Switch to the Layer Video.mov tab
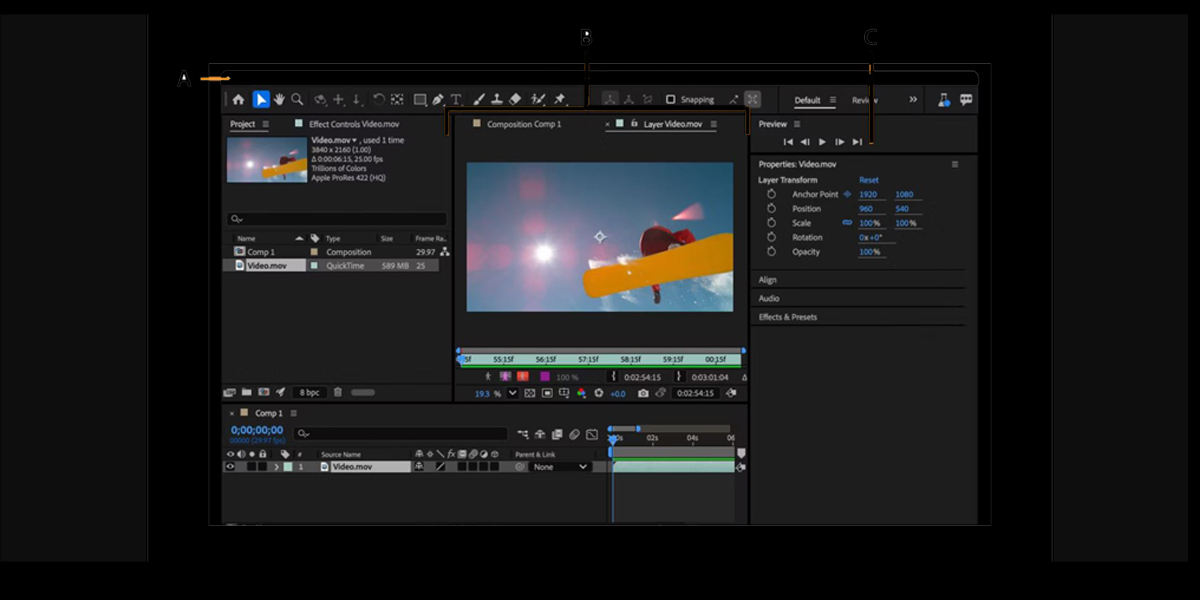The image size is (1200, 600). [x=672, y=124]
